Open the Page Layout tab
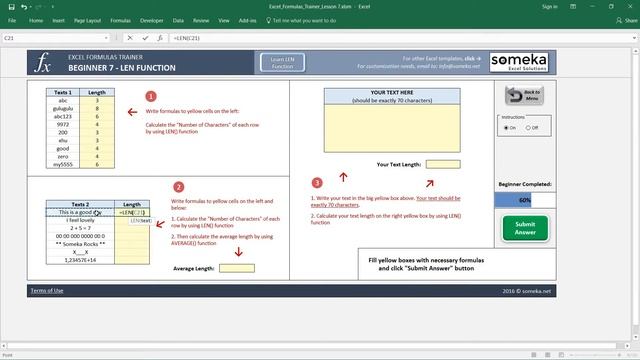Screen dimensions: 640x360 pyautogui.click(x=87, y=20)
